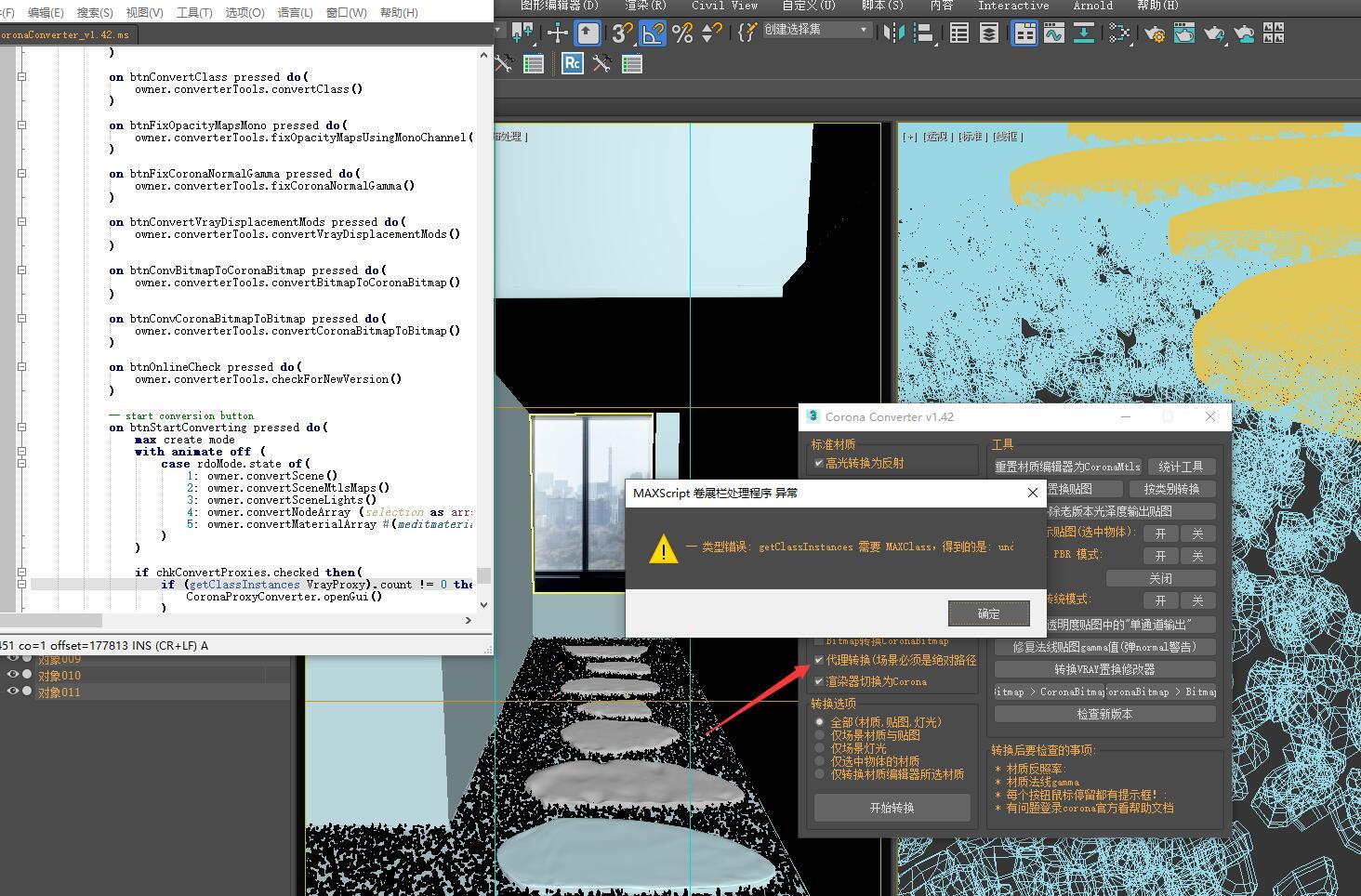1361x896 pixels.
Task: Toggle 渲染器切换为Corona checkbox
Action: point(819,681)
